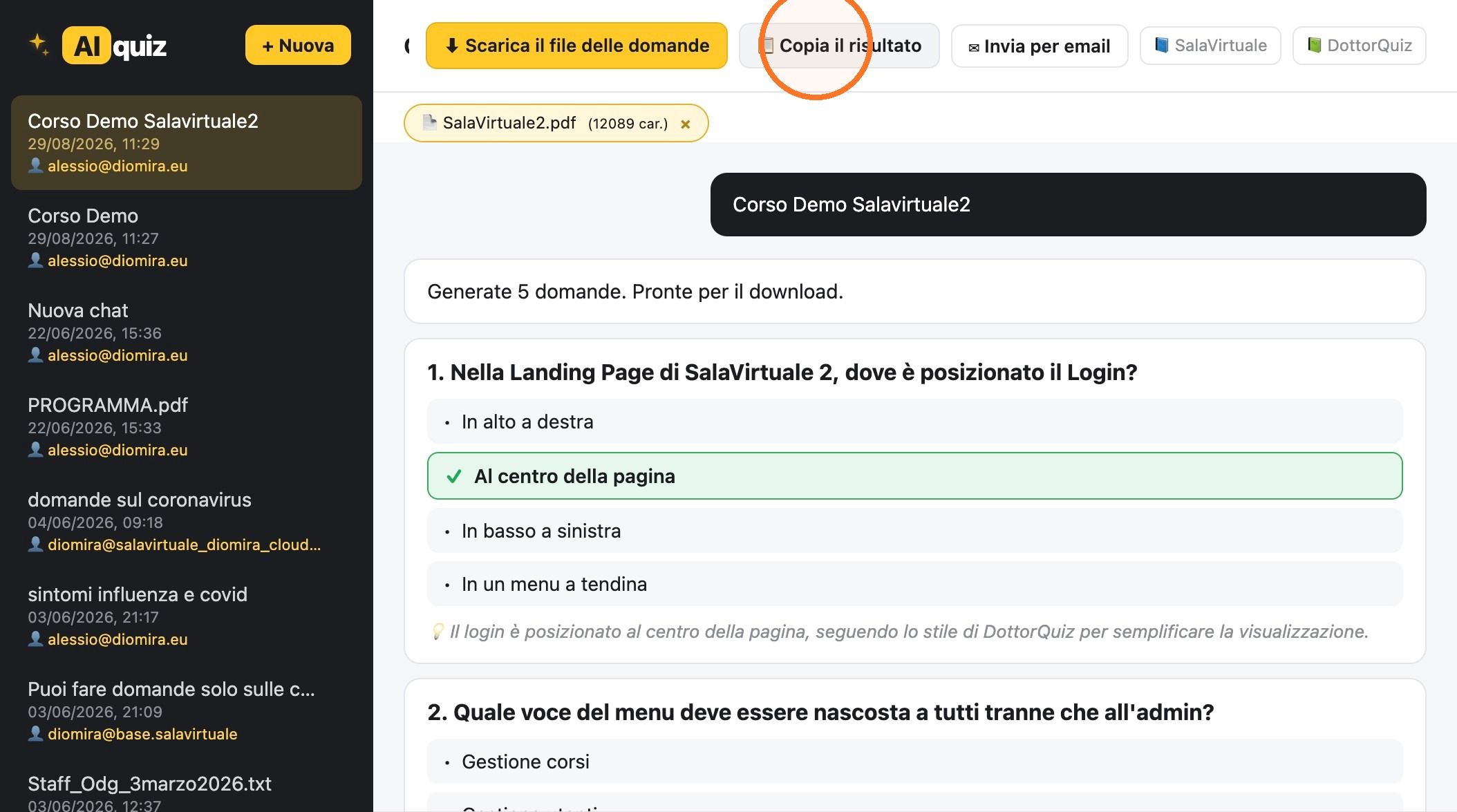Click the download arrow icon in yellow button
1457x812 pixels.
click(452, 46)
